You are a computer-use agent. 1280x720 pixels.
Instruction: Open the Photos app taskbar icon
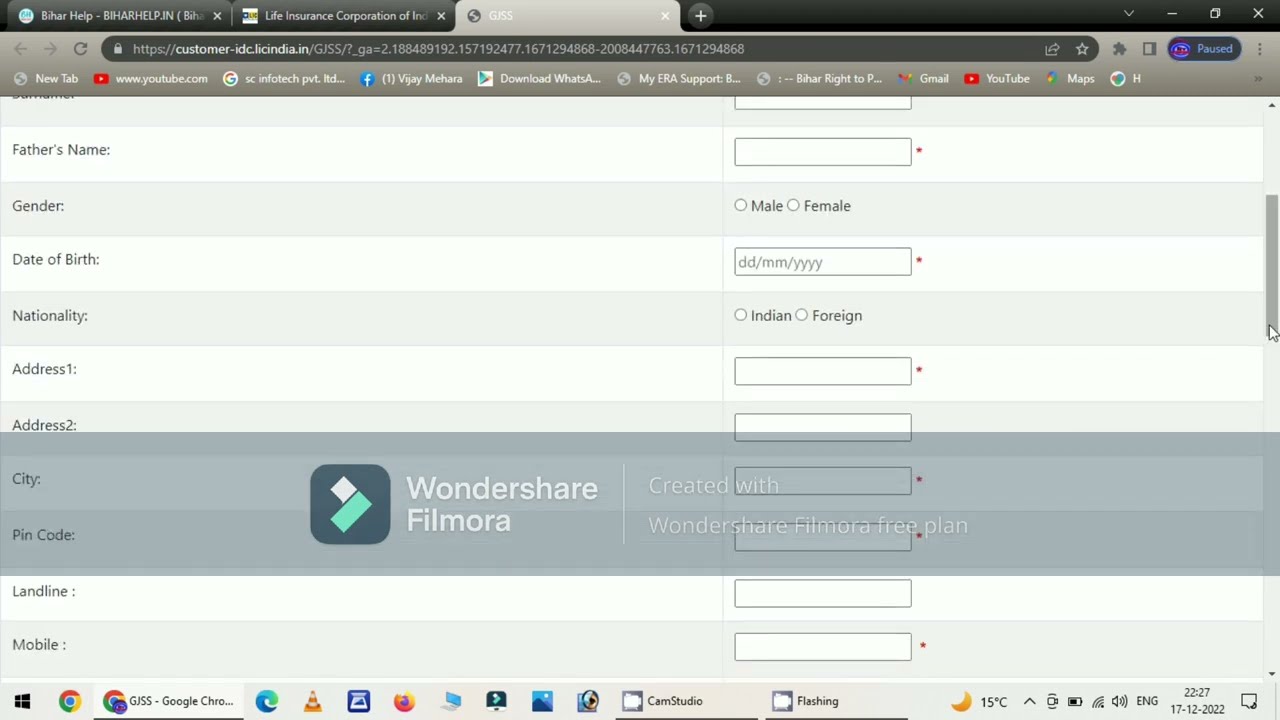tap(542, 701)
